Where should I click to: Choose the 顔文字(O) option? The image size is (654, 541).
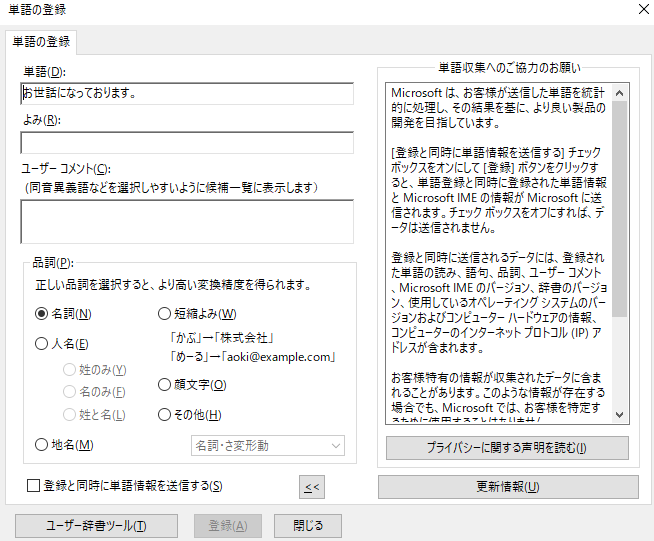[164, 385]
